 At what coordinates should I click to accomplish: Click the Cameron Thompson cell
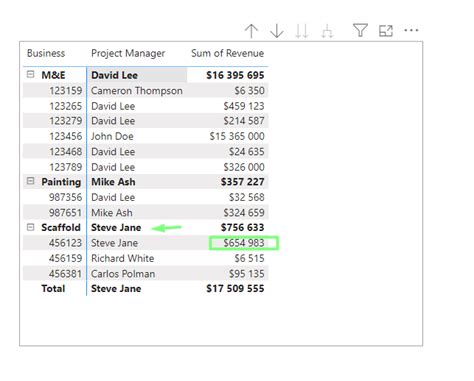point(137,91)
